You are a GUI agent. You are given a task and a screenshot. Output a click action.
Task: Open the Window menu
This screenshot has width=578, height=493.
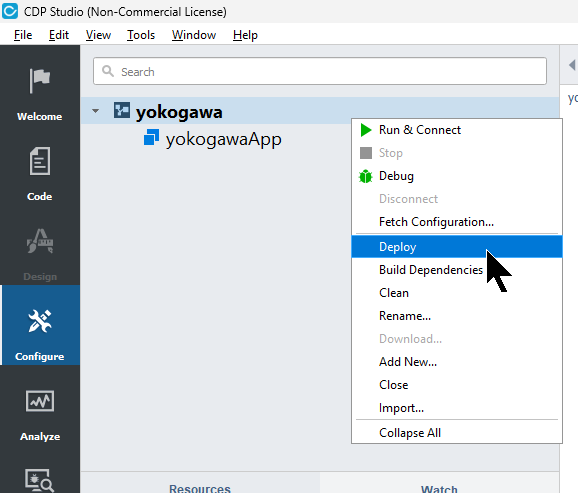(194, 35)
